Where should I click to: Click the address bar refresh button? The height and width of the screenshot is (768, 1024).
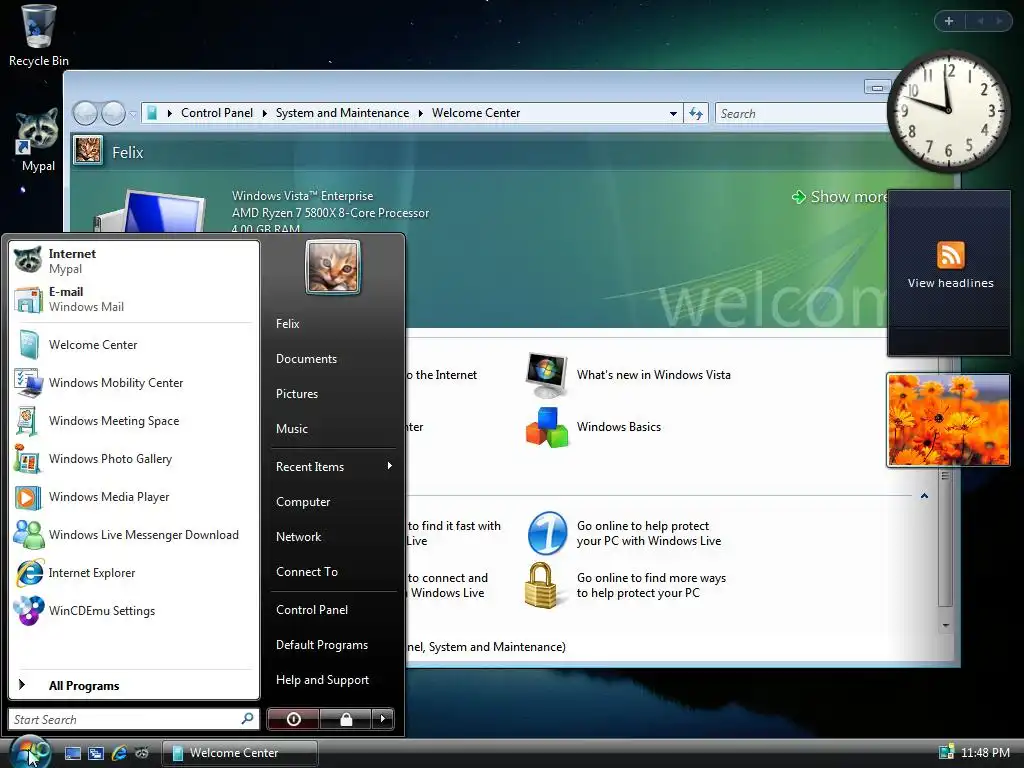pos(696,114)
